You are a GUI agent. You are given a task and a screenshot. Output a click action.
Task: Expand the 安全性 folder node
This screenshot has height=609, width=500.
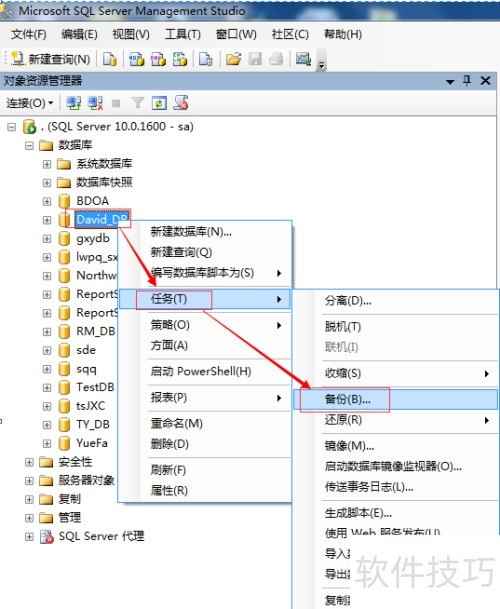tap(29, 462)
